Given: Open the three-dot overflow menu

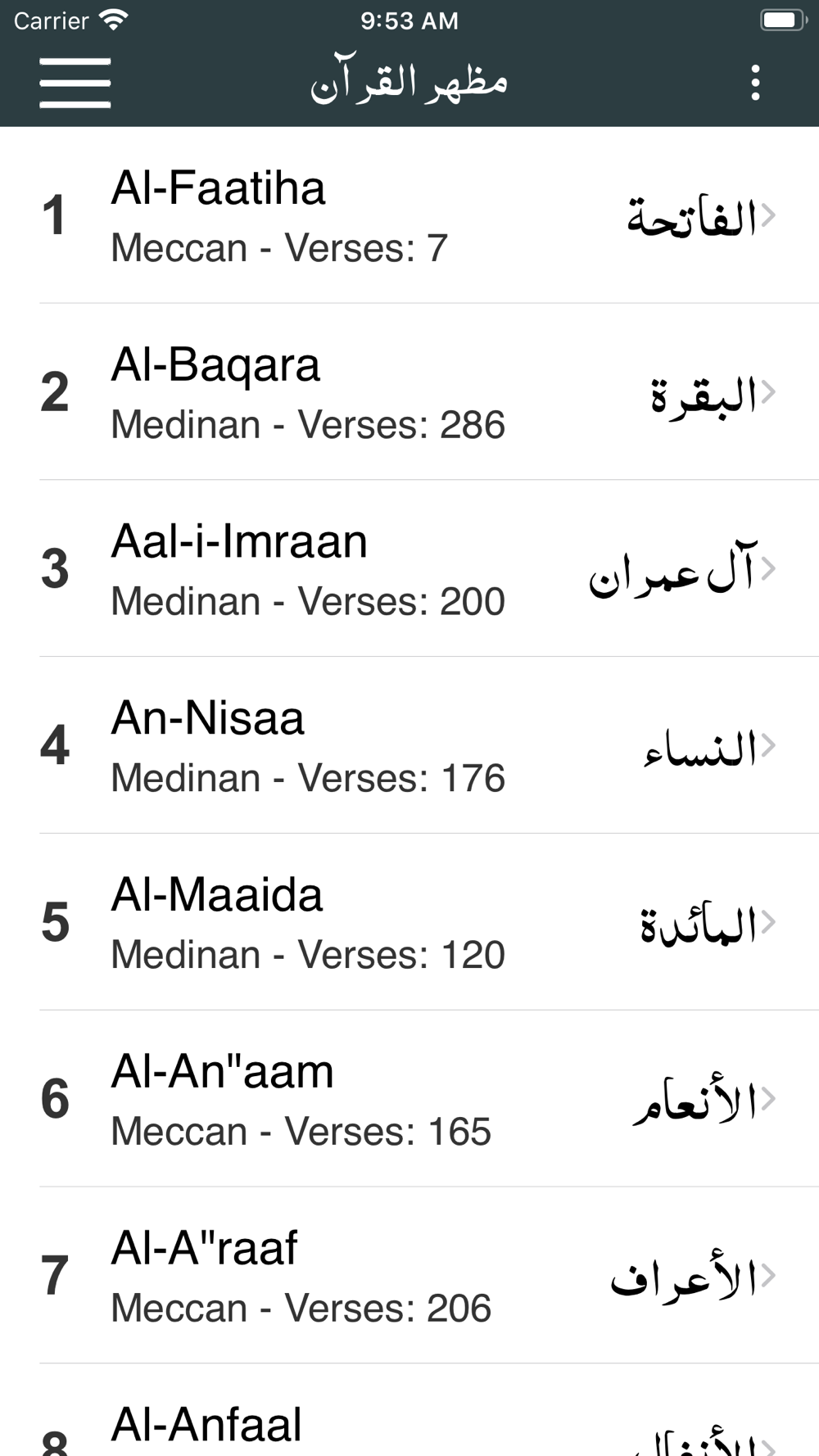Looking at the screenshot, I should coord(755,83).
